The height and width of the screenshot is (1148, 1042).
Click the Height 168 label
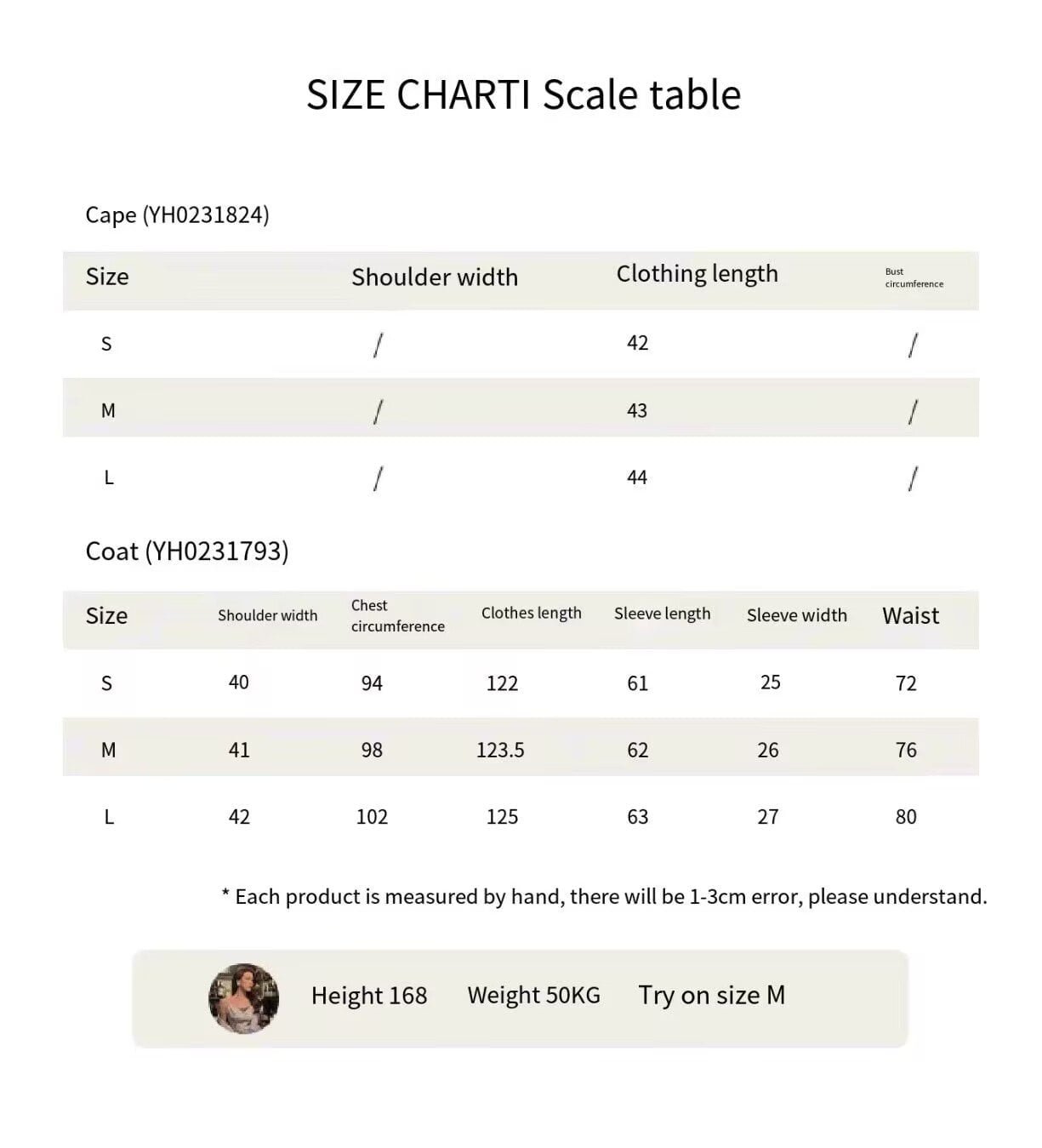pyautogui.click(x=369, y=996)
